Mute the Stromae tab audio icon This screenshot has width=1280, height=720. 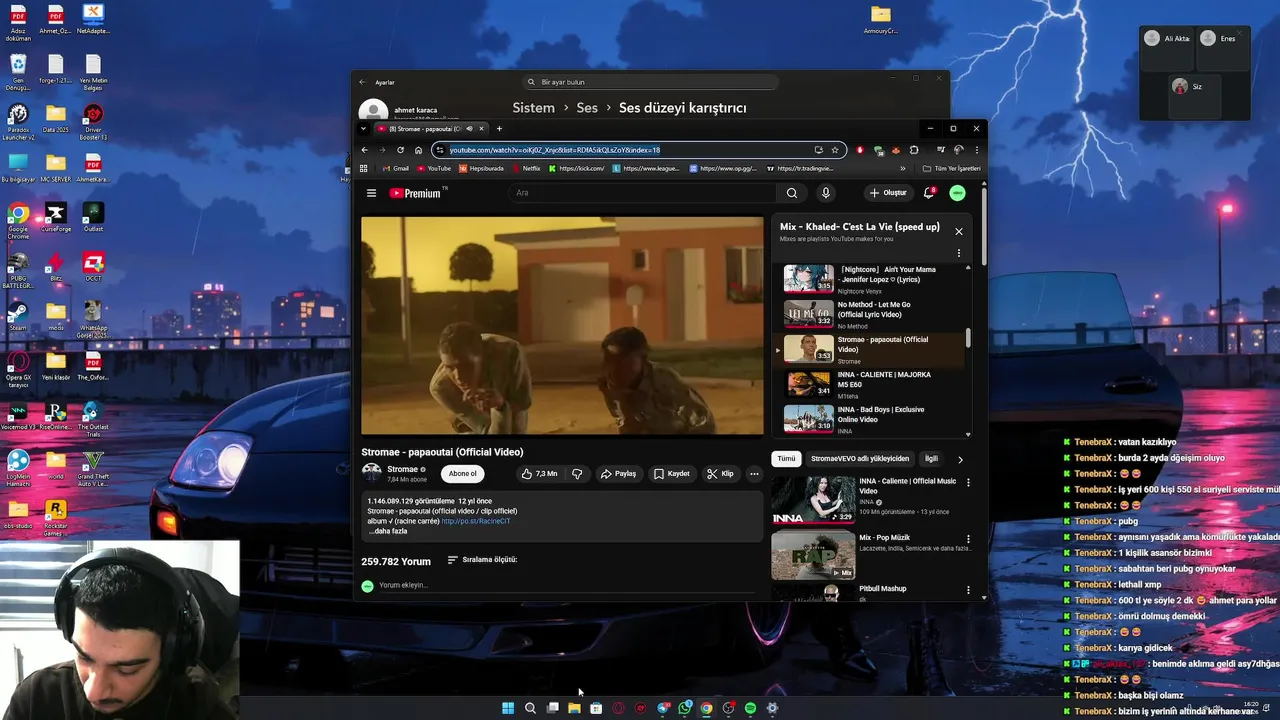[468, 128]
